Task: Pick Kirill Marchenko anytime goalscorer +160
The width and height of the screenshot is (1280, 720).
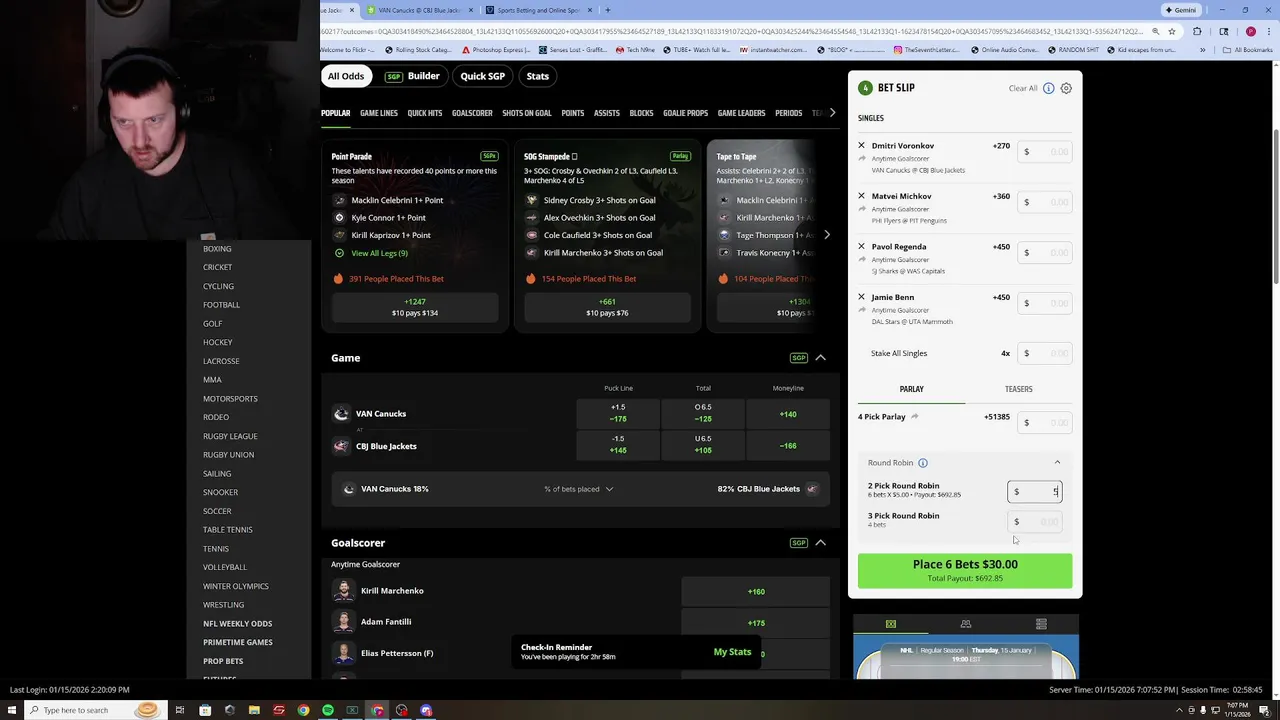Action: 756,591
